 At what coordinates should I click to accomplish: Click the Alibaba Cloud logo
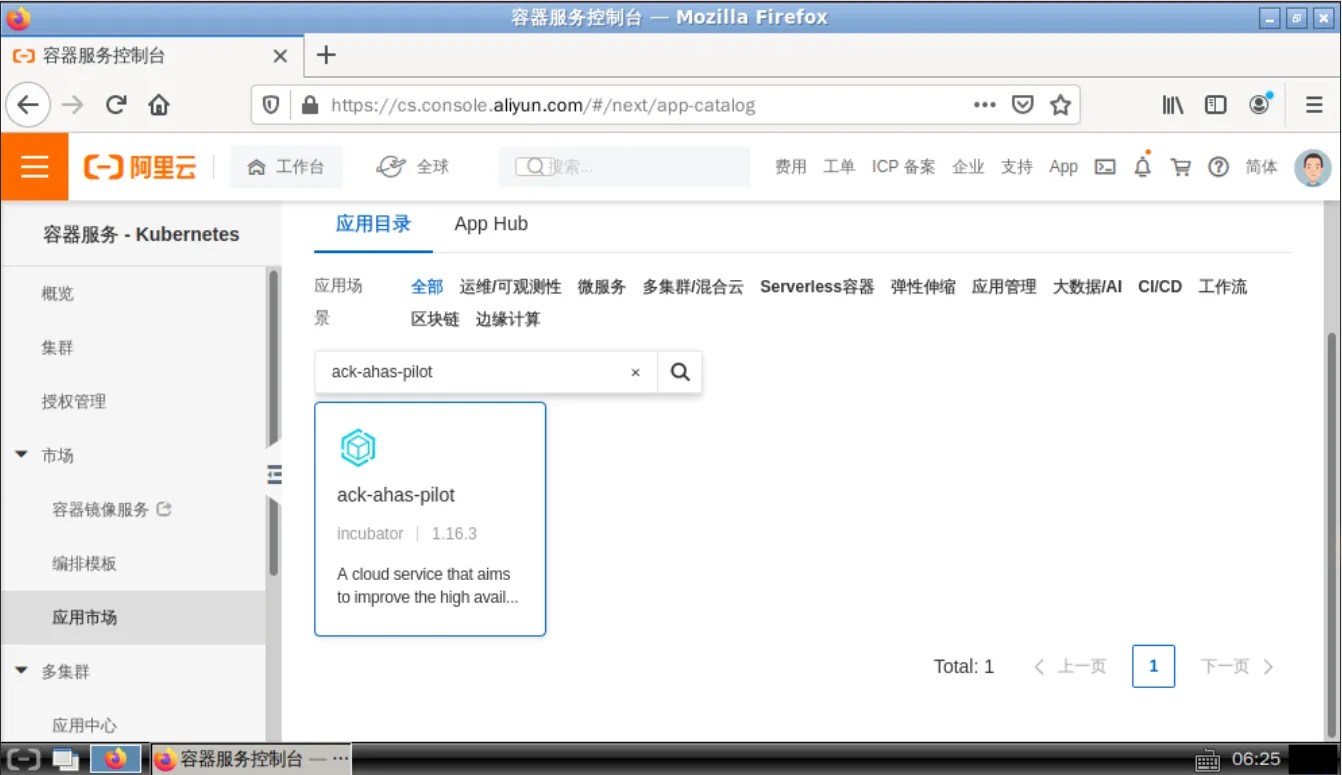[140, 168]
